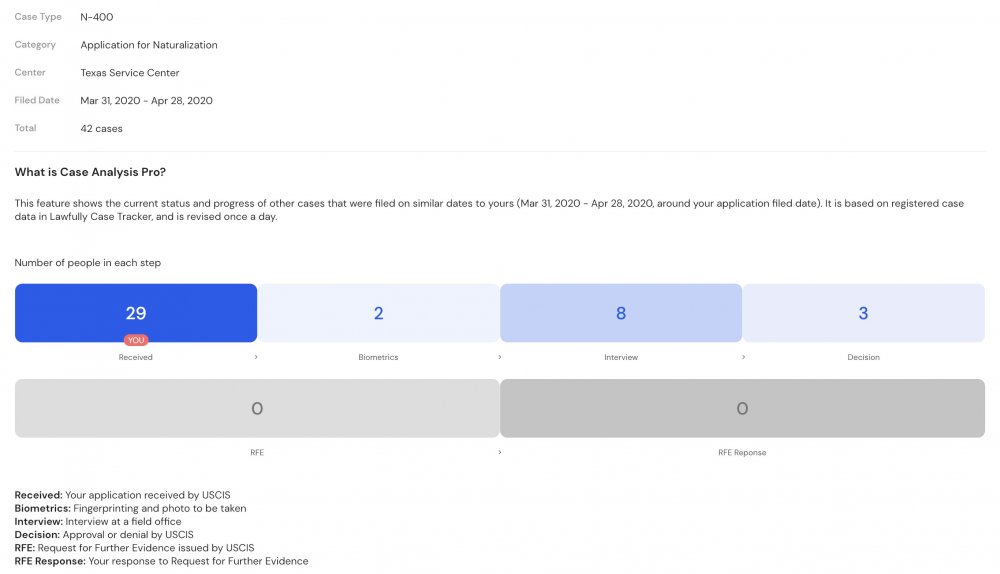Screen dimensions: 1000x574
Task: Select the Biometrics step box showing 2
Action: click(x=378, y=313)
